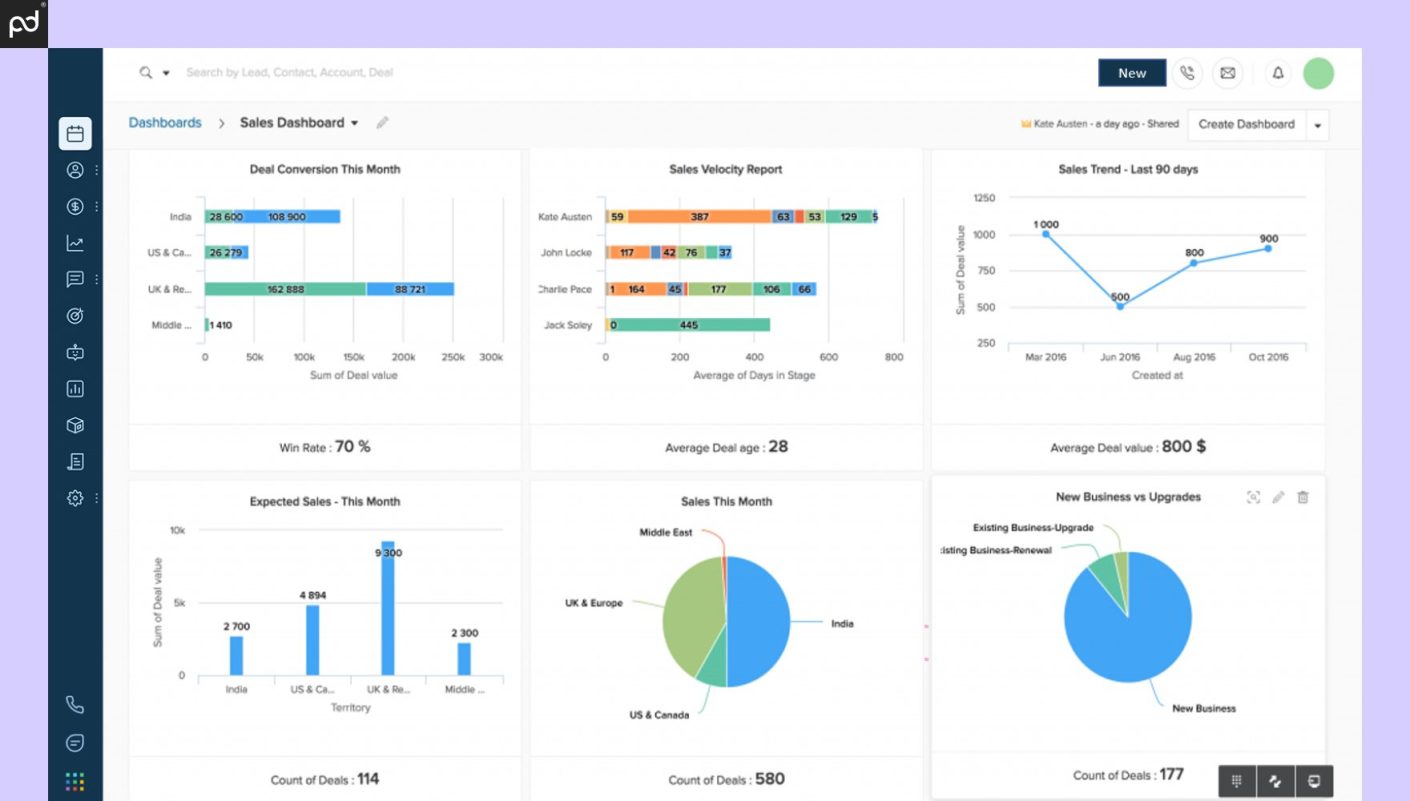Expand the Sales Dashboard dropdown arrow
This screenshot has width=1410, height=801.
355,122
